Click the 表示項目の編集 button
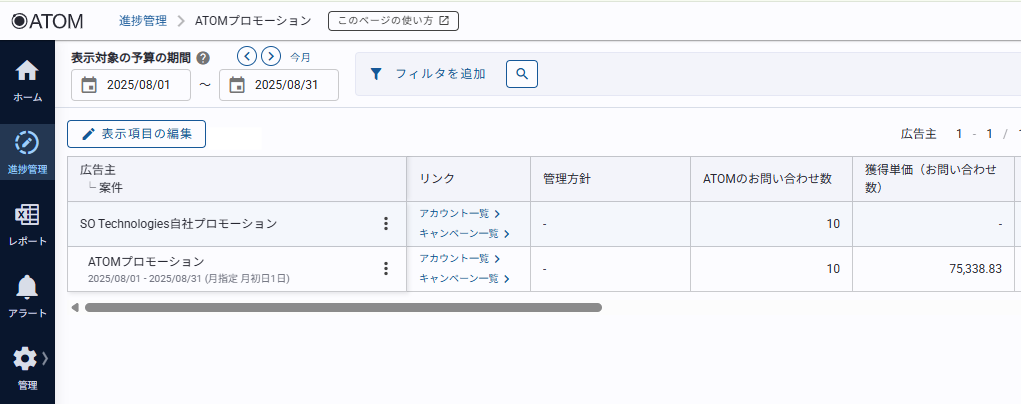The width and height of the screenshot is (1021, 404). tap(136, 133)
